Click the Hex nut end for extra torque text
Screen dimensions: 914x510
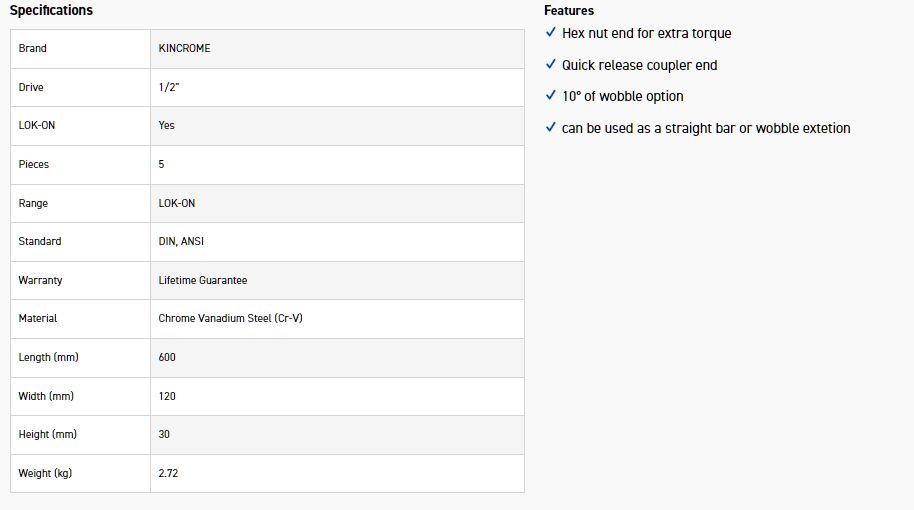pyautogui.click(x=646, y=33)
